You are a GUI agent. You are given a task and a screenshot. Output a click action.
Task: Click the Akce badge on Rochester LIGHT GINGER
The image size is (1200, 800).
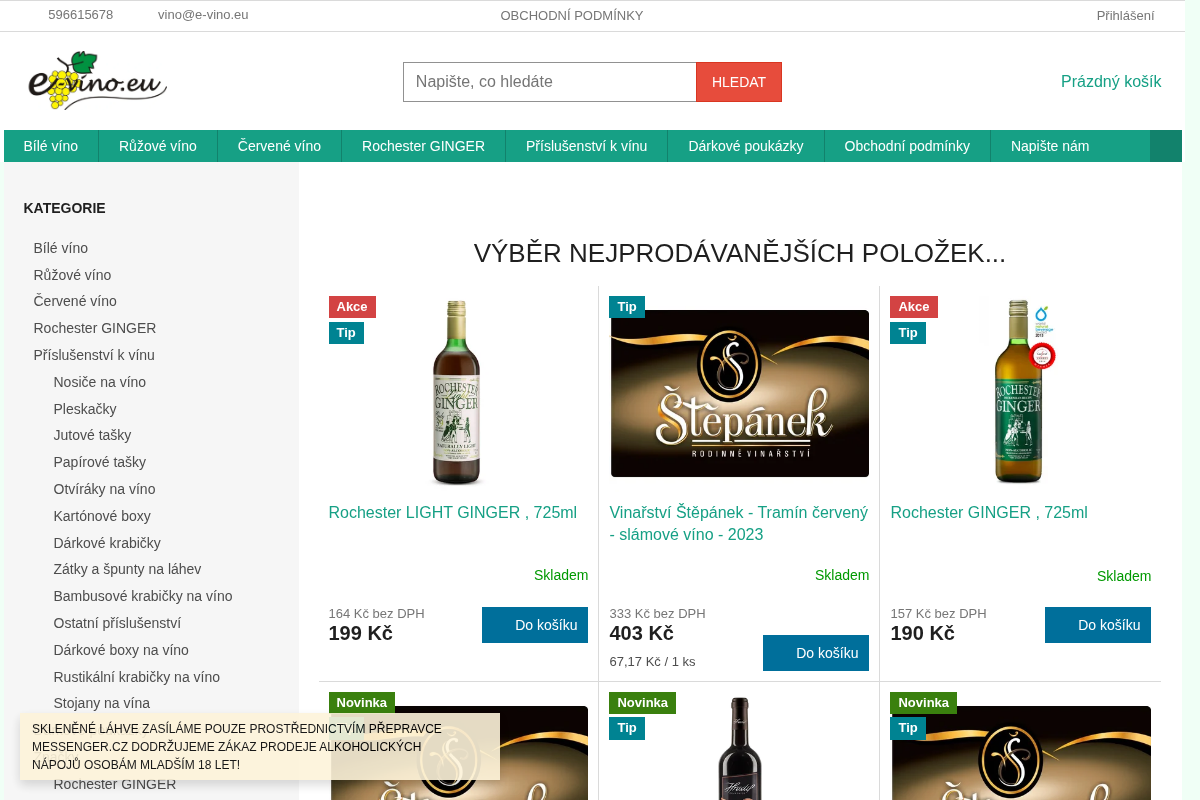pos(352,307)
